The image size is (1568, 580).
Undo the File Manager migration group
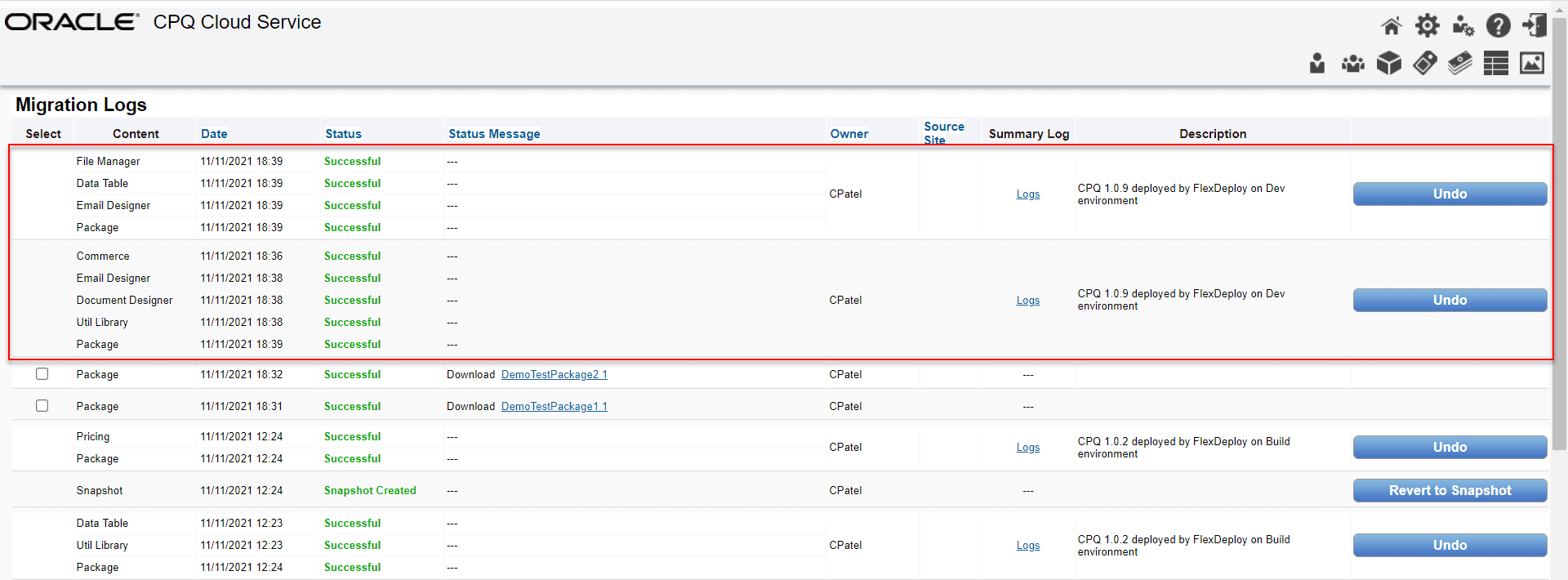[1450, 194]
